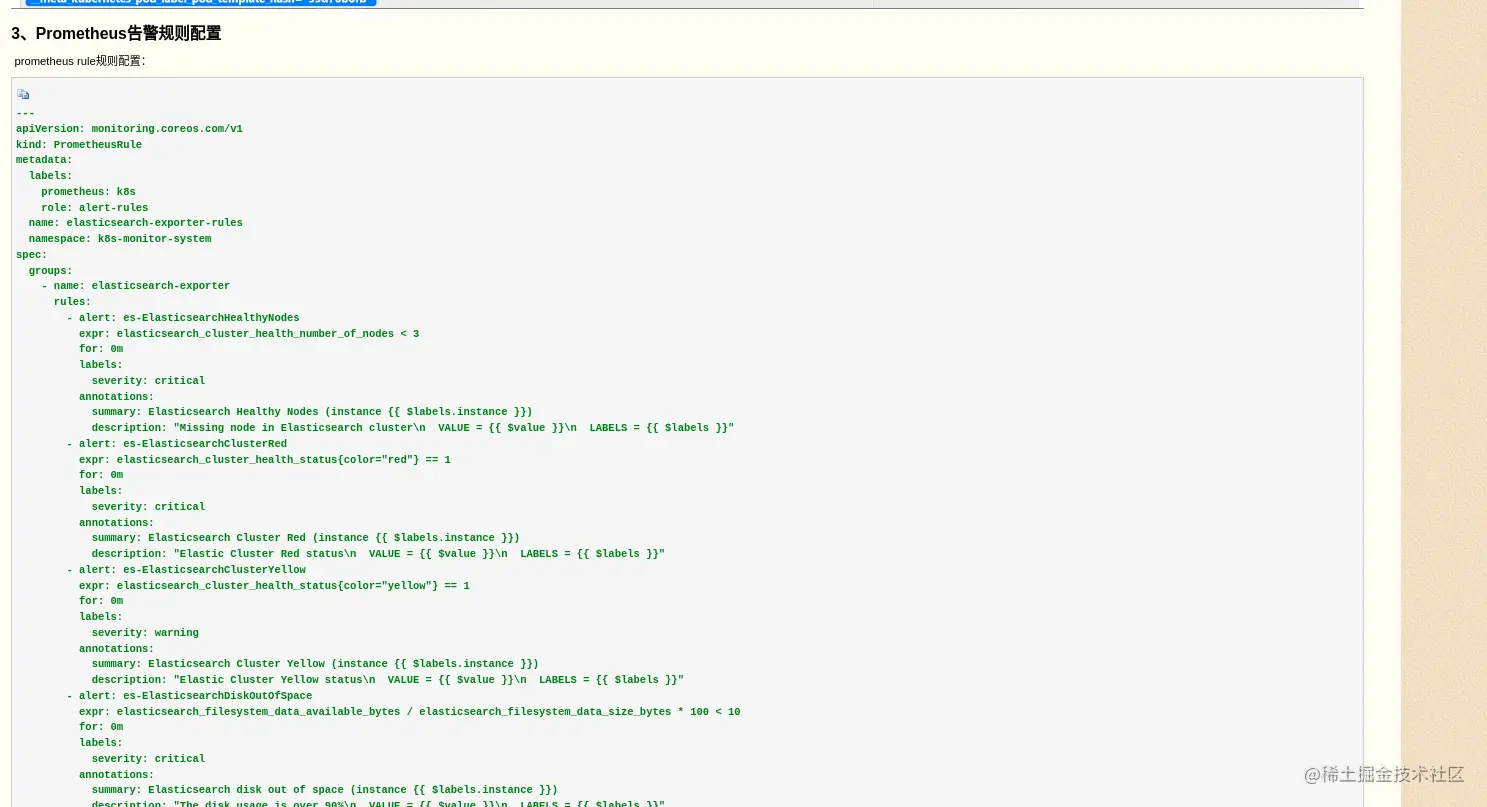Click summary 'Elasticsearch Healthy Nodes' line
The image size is (1487, 807).
click(312, 412)
